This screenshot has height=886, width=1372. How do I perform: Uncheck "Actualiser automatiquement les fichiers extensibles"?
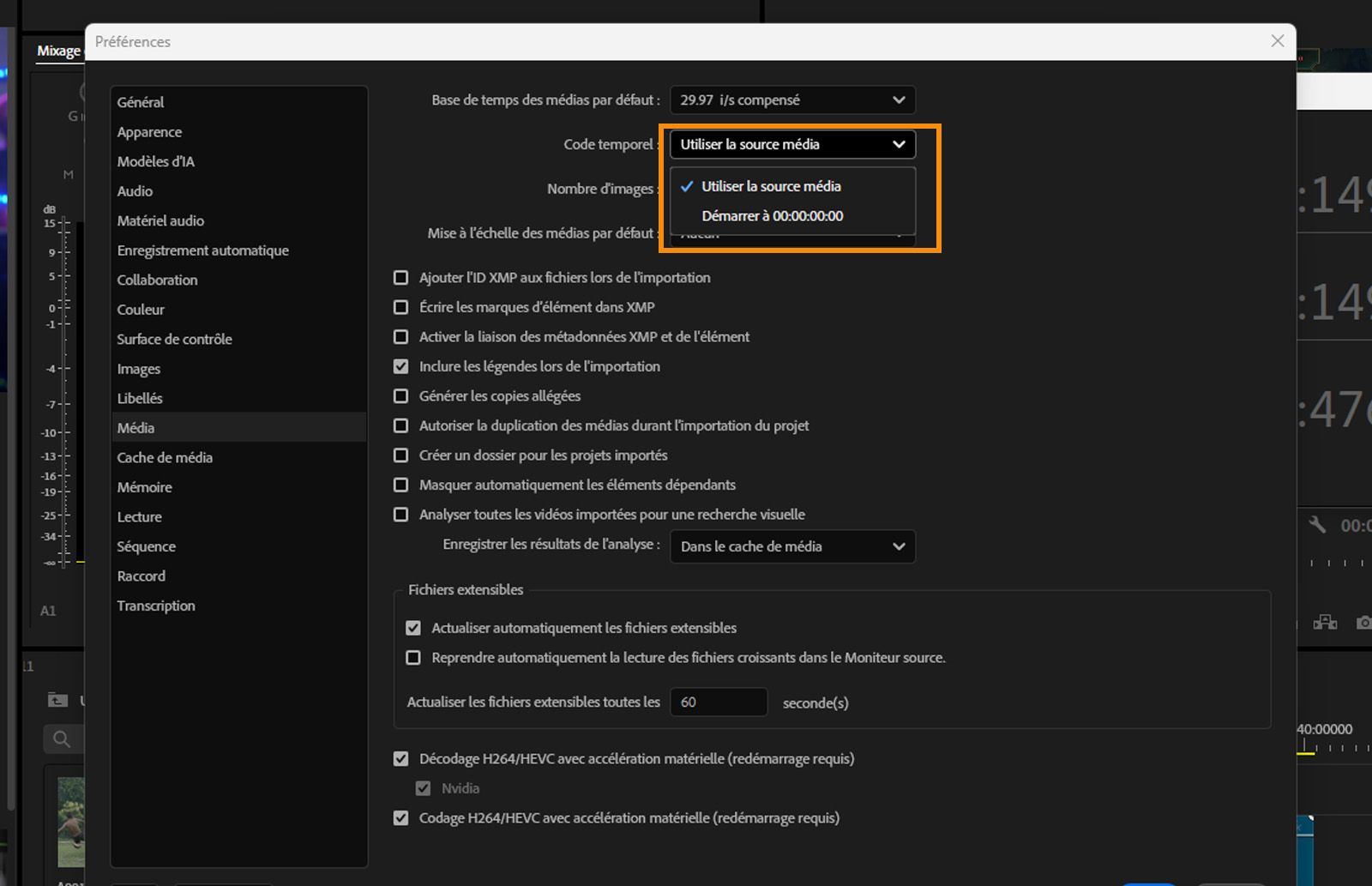(x=412, y=627)
